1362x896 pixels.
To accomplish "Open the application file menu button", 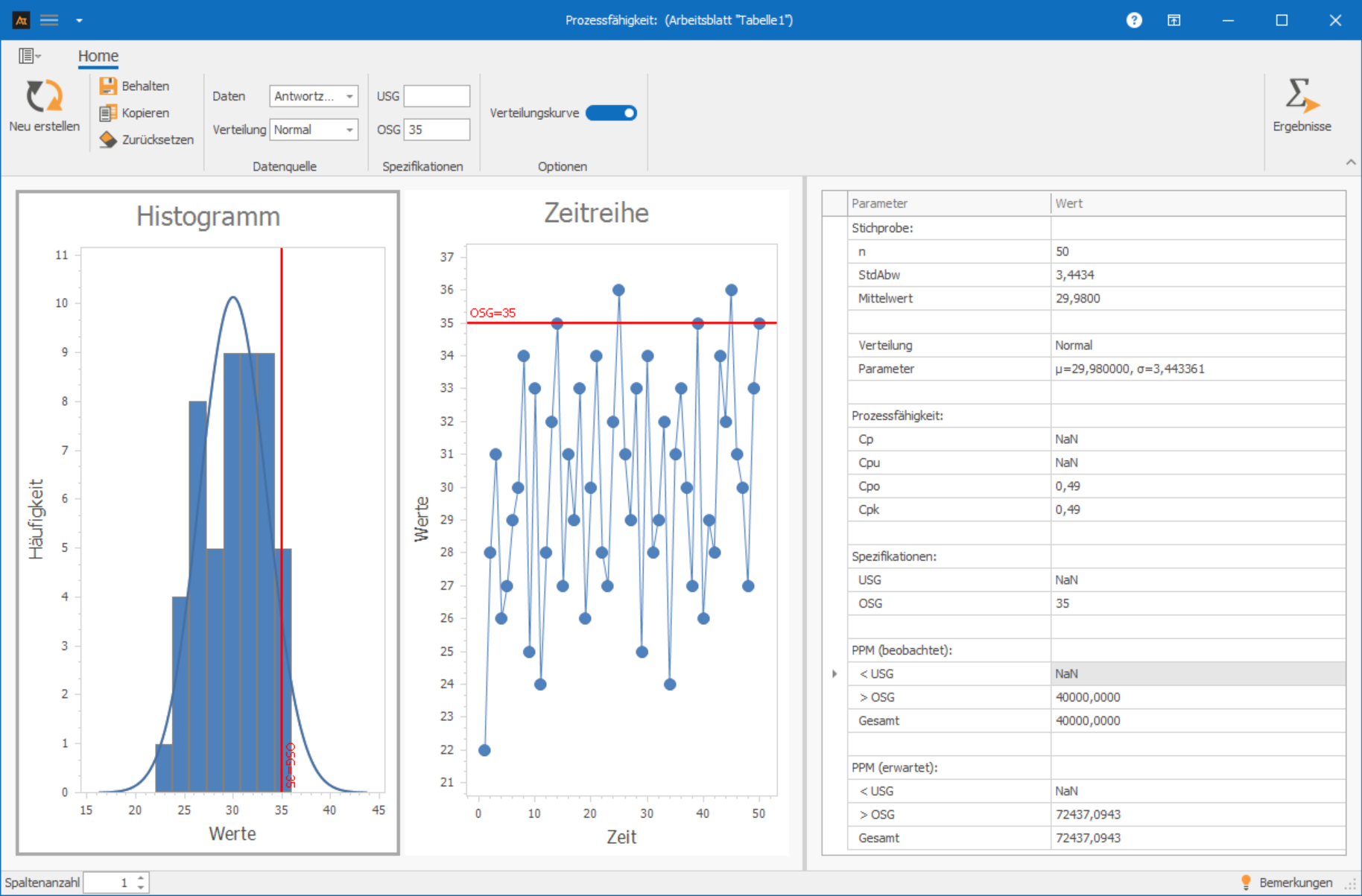I will point(29,56).
